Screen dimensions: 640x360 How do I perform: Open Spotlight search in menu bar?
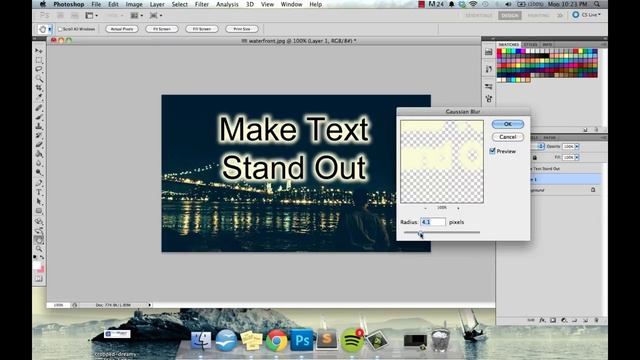point(597,4)
